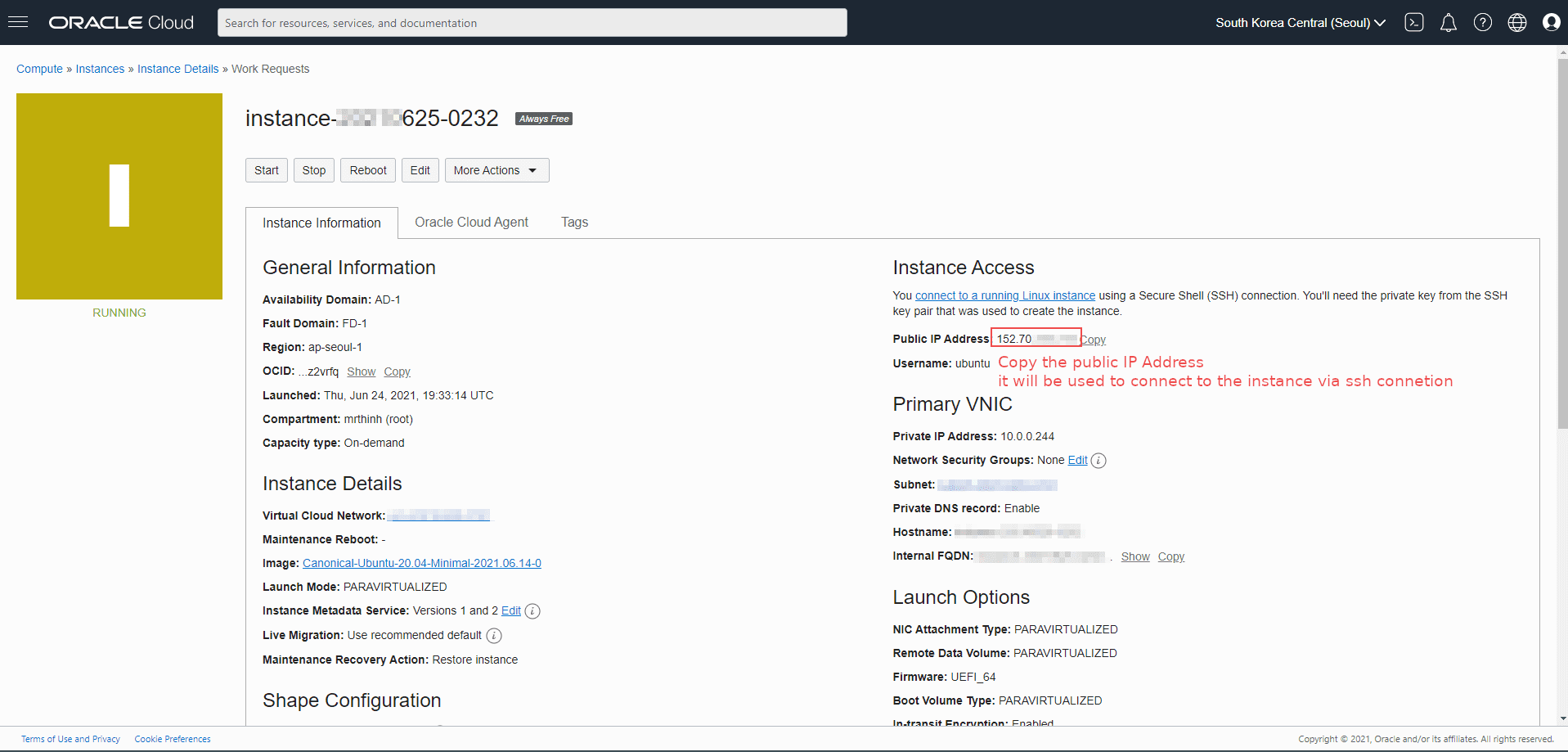Click the Start instance button
Image resolution: width=1568 pixels, height=752 pixels.
[267, 170]
